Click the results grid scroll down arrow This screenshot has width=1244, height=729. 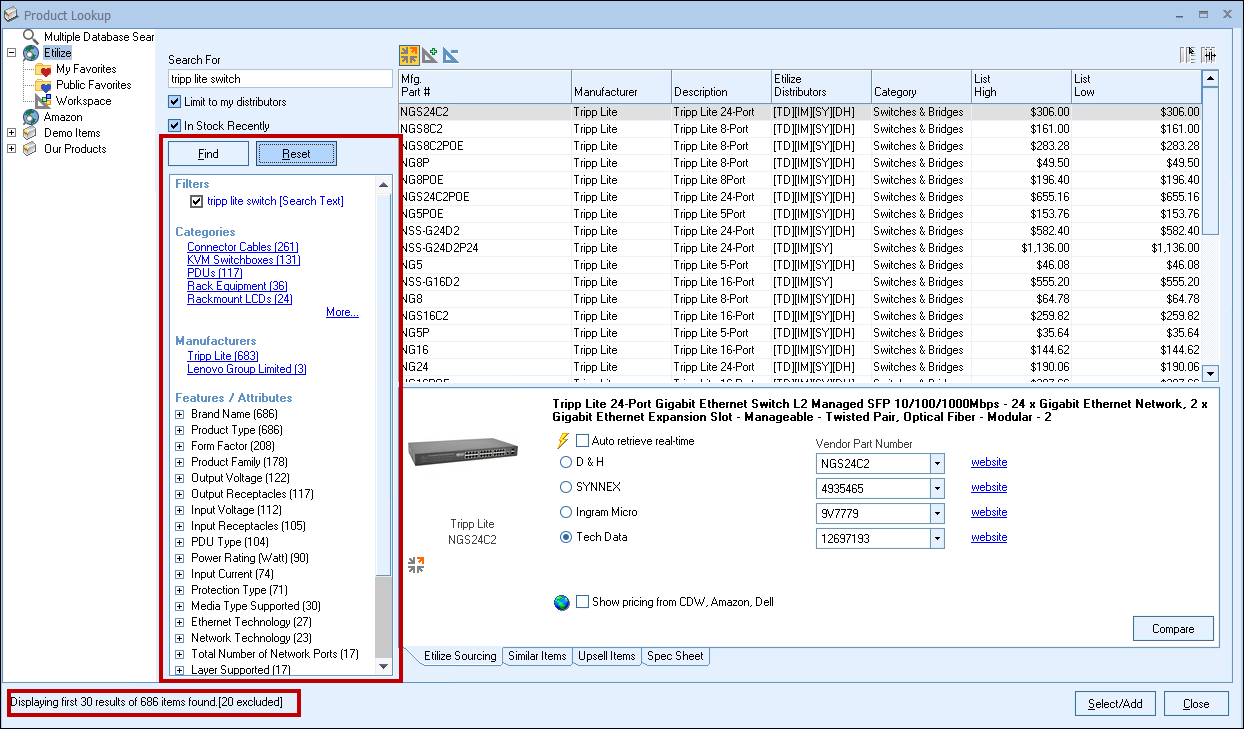(x=1211, y=373)
